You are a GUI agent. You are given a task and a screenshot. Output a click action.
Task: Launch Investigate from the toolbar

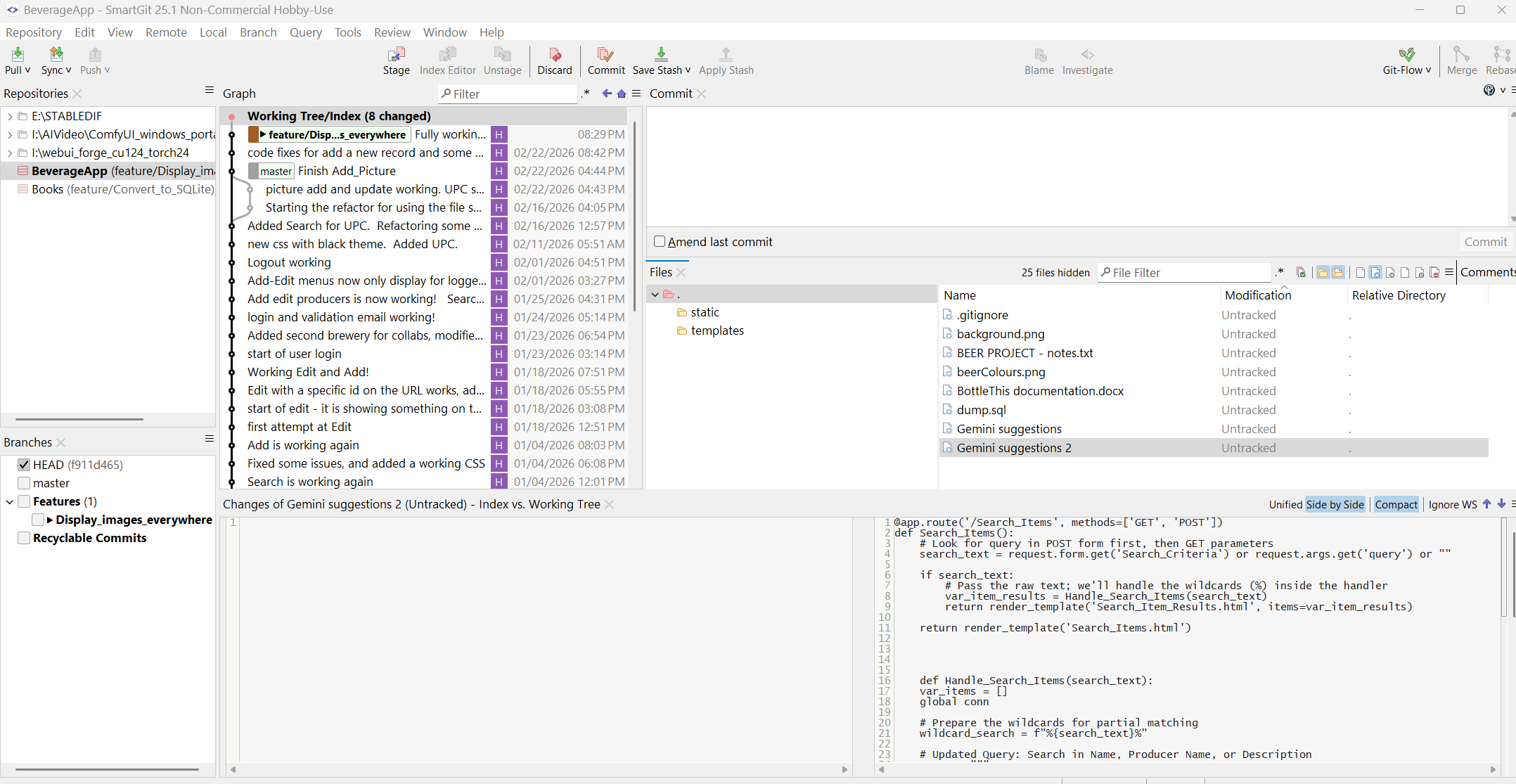[x=1088, y=61]
